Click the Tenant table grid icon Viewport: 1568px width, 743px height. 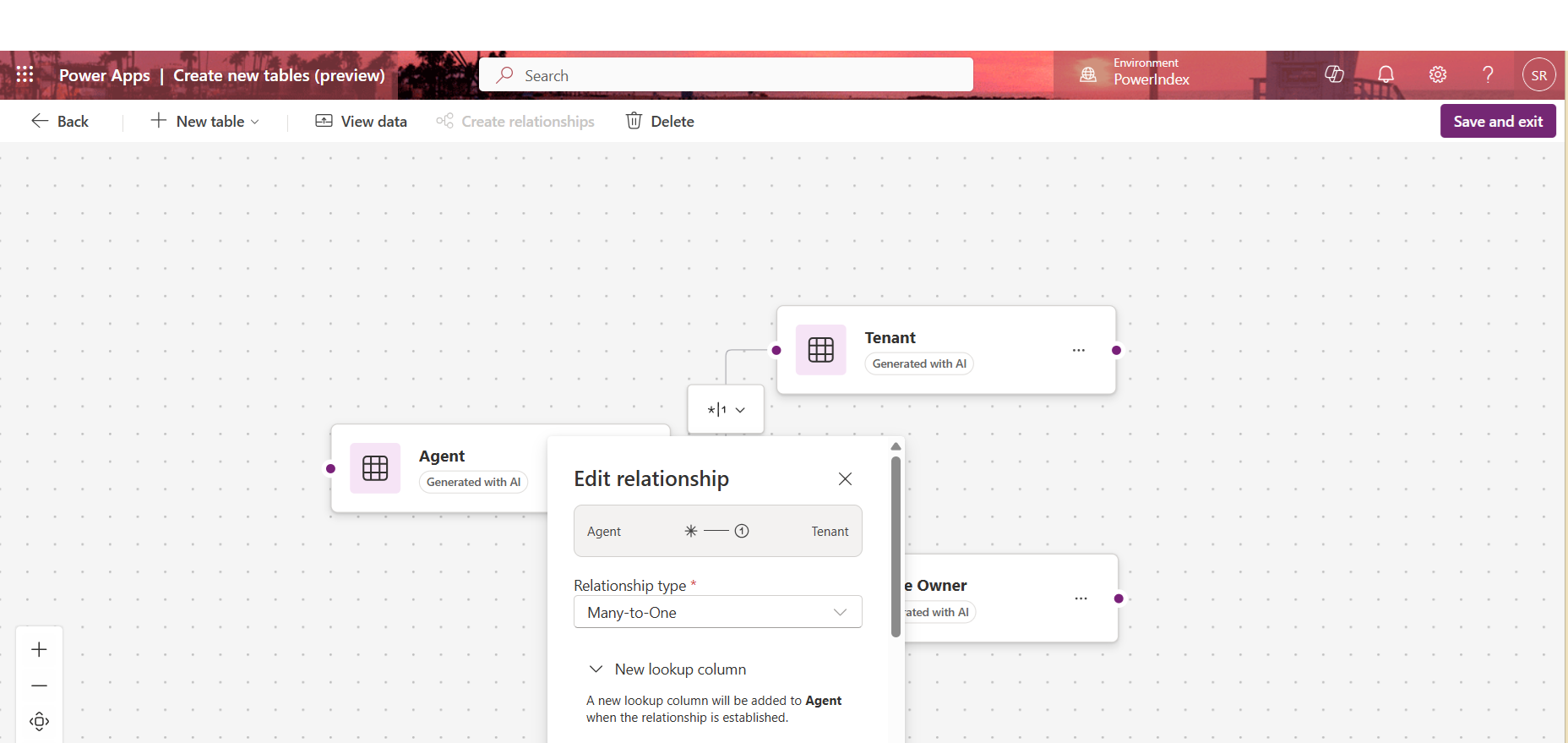coord(820,350)
